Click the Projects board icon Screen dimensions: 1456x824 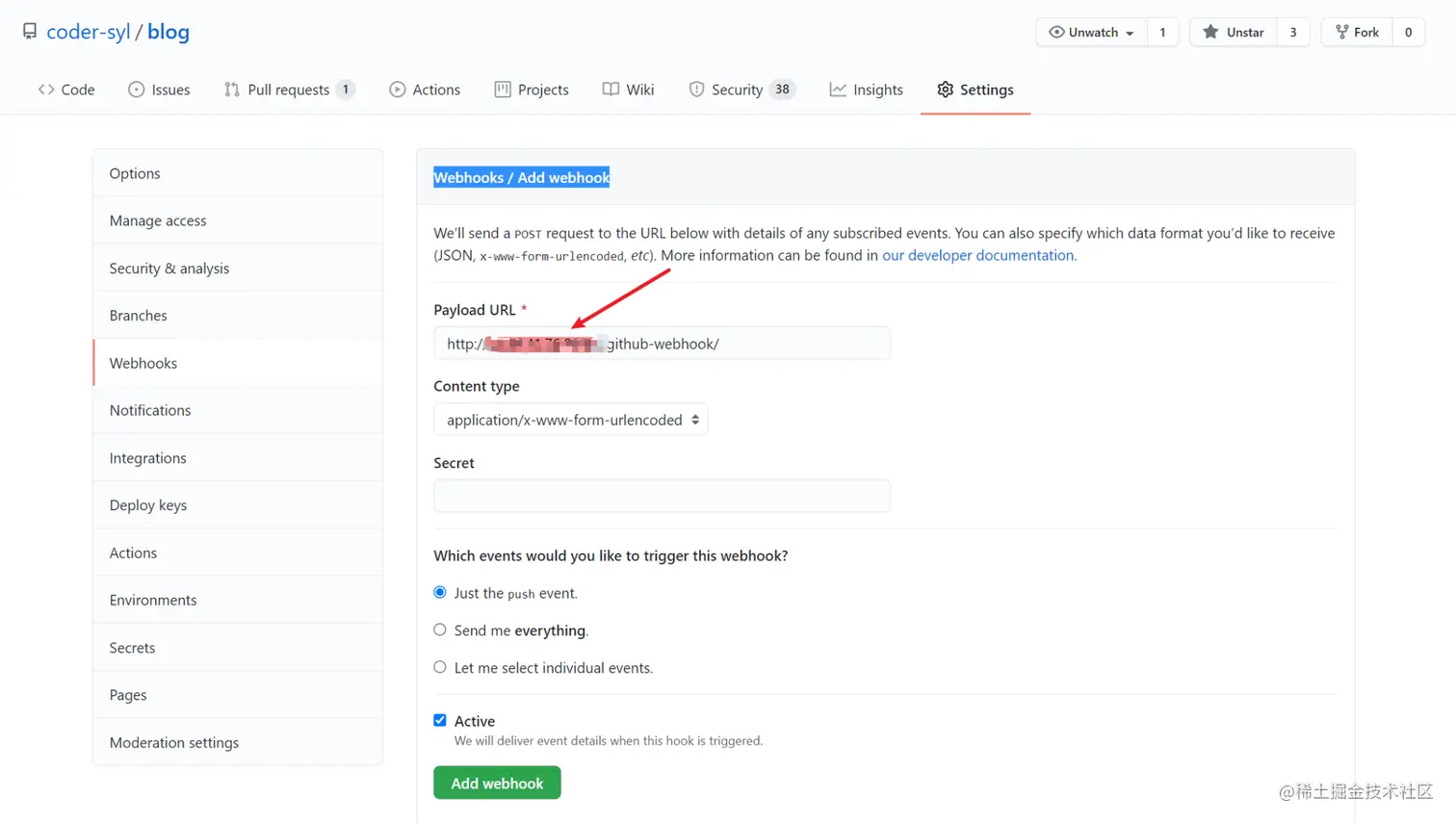point(503,90)
